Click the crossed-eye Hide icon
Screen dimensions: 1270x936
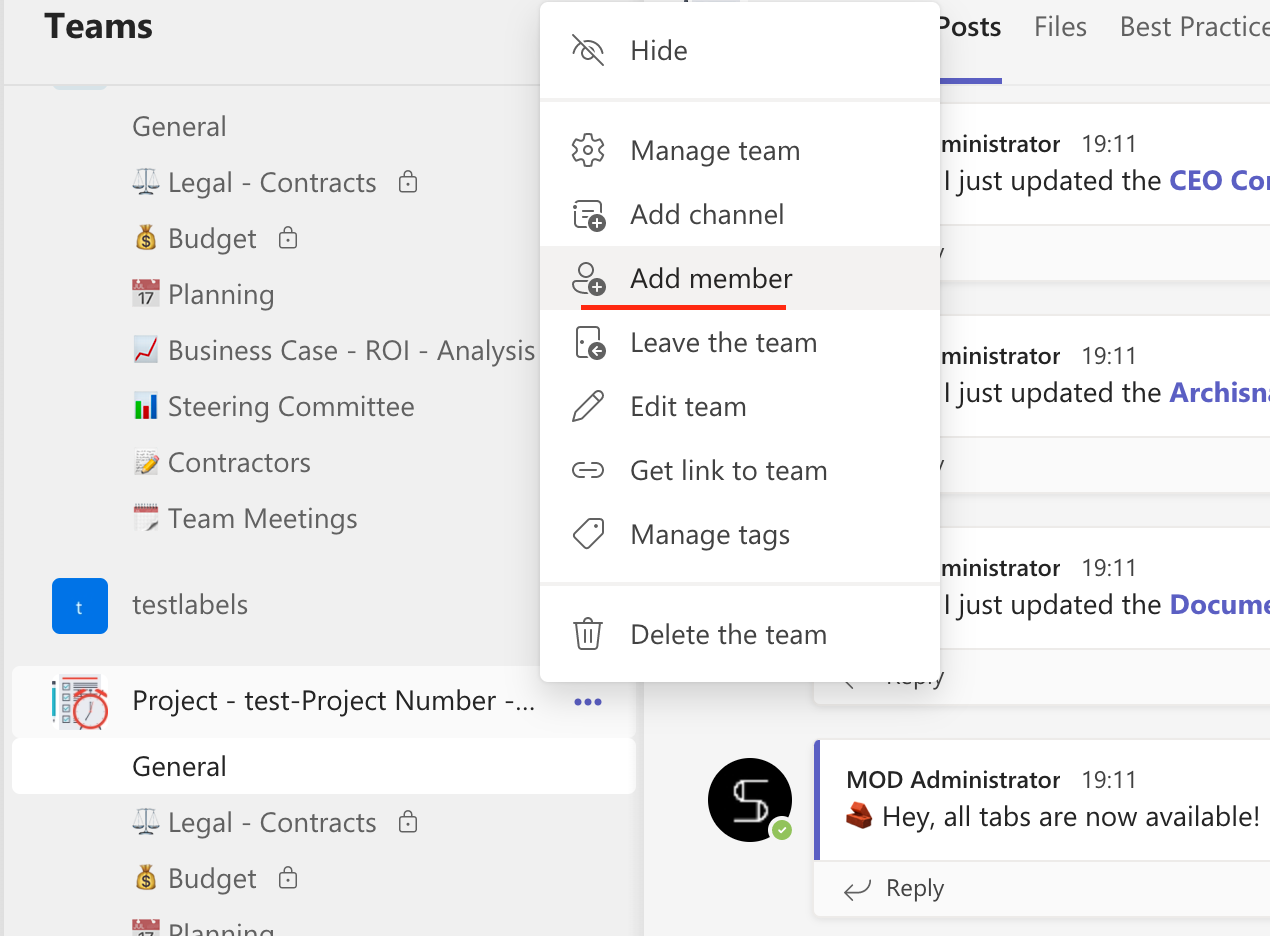(x=588, y=51)
